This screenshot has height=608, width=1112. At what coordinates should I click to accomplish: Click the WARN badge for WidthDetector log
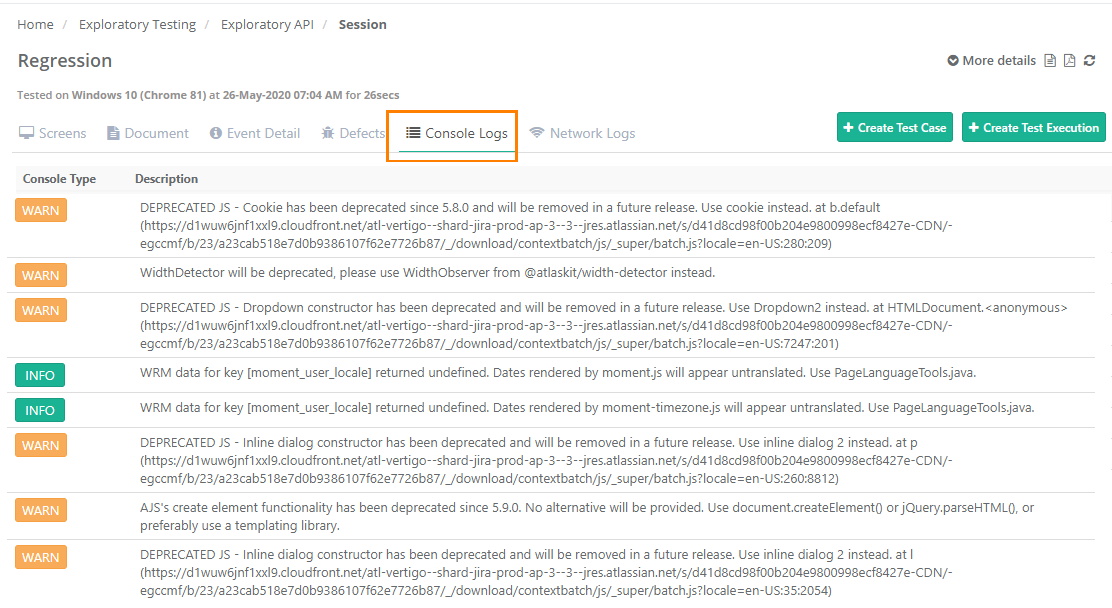[41, 275]
